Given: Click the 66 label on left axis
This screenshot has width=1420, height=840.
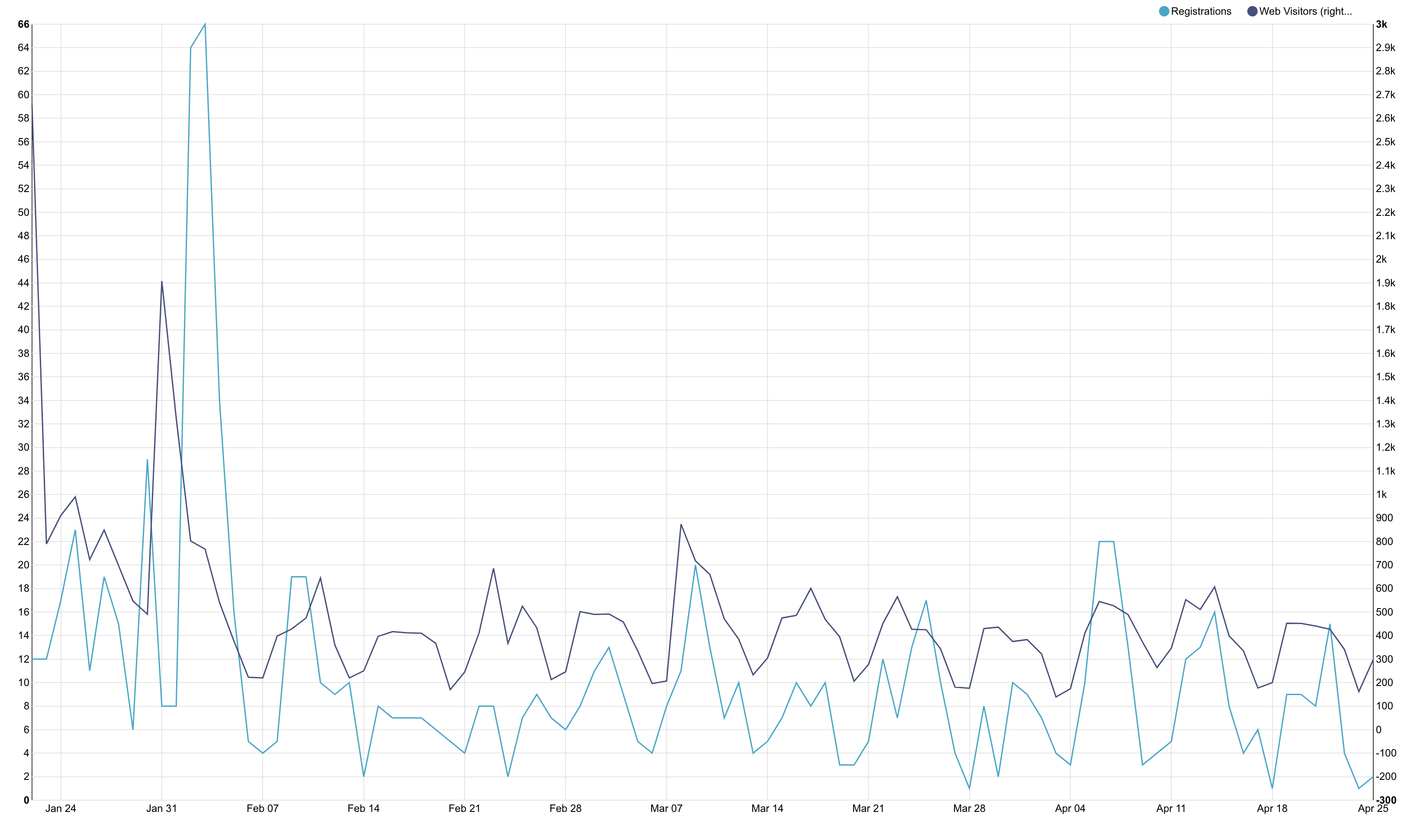Looking at the screenshot, I should (23, 24).
